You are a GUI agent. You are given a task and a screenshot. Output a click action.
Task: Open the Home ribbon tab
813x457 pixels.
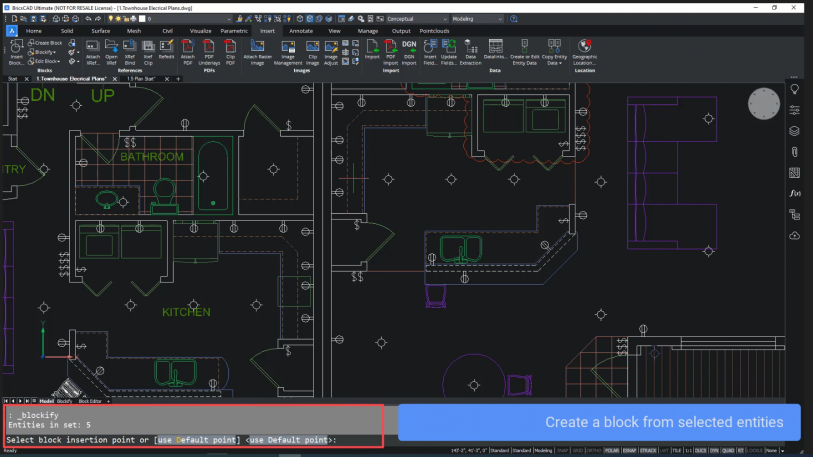[34, 31]
